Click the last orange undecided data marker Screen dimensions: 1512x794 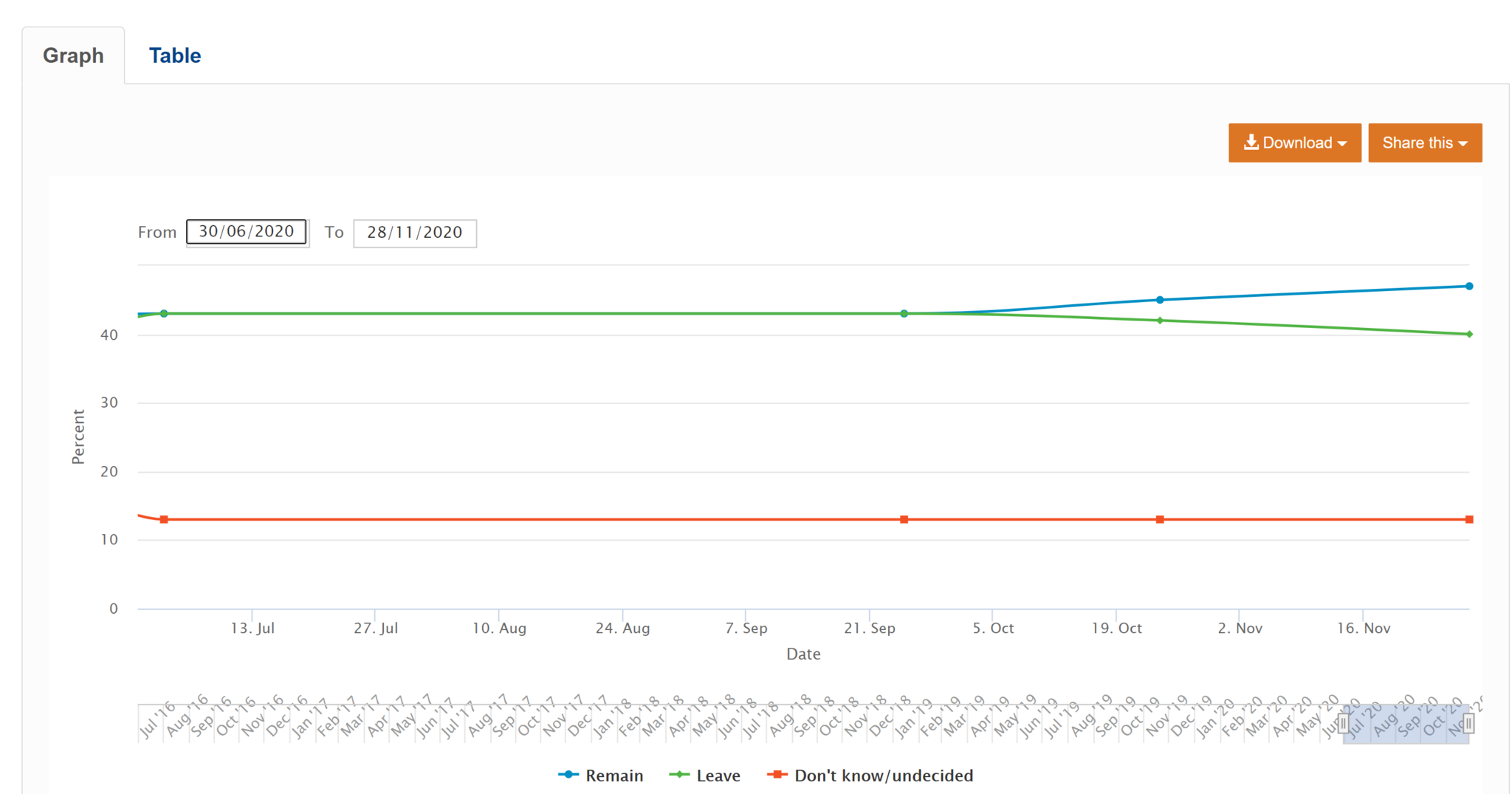click(1468, 520)
